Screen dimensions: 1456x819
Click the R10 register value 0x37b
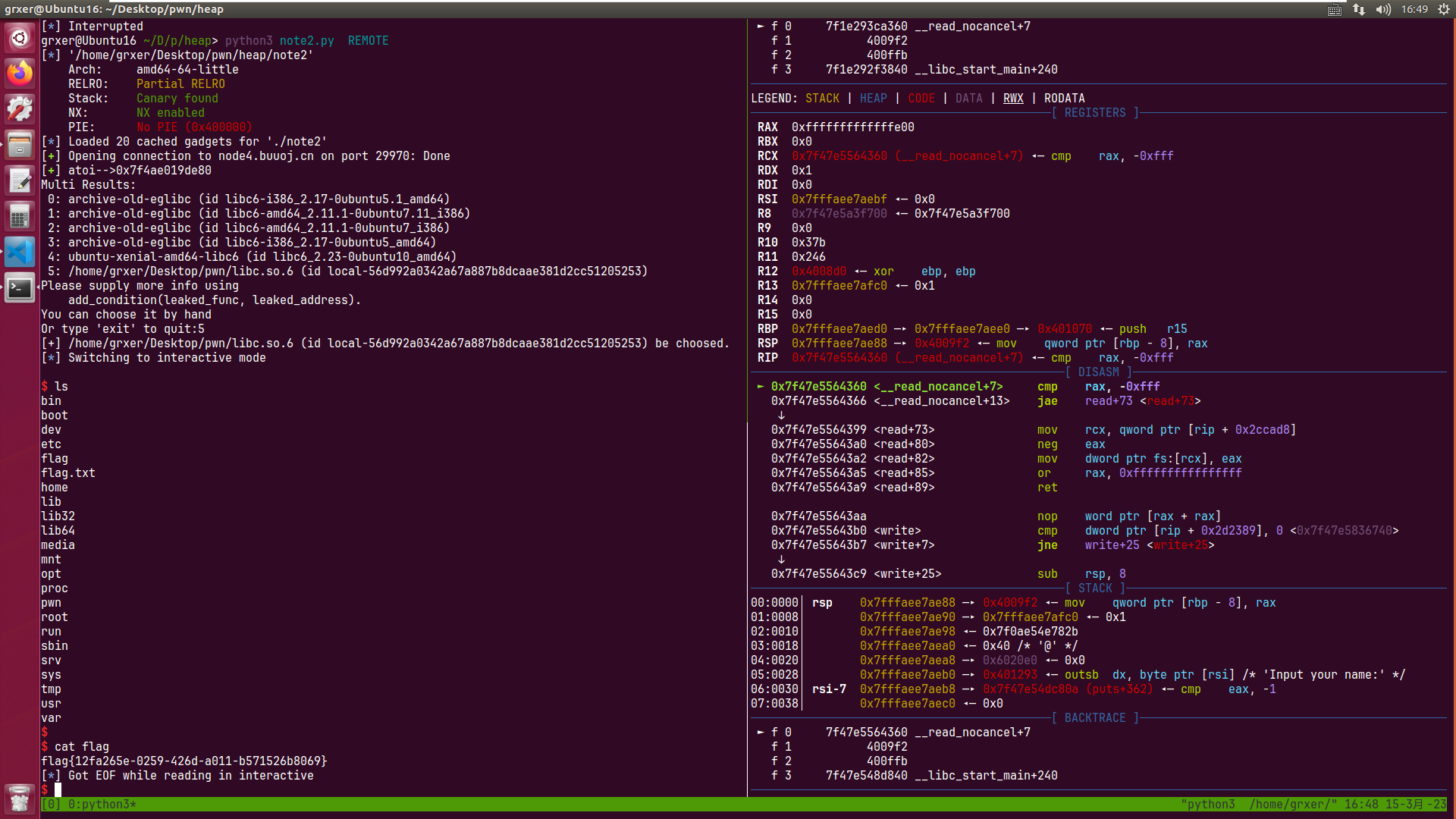(x=808, y=242)
